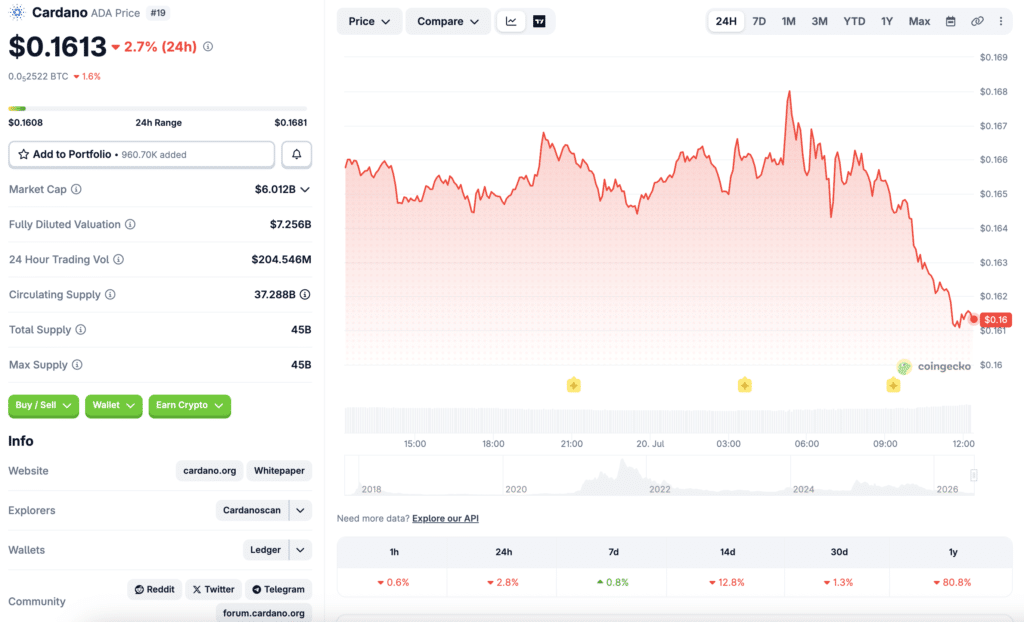Expand the Explorers dropdown arrow
Image resolution: width=1024 pixels, height=622 pixels.
300,510
